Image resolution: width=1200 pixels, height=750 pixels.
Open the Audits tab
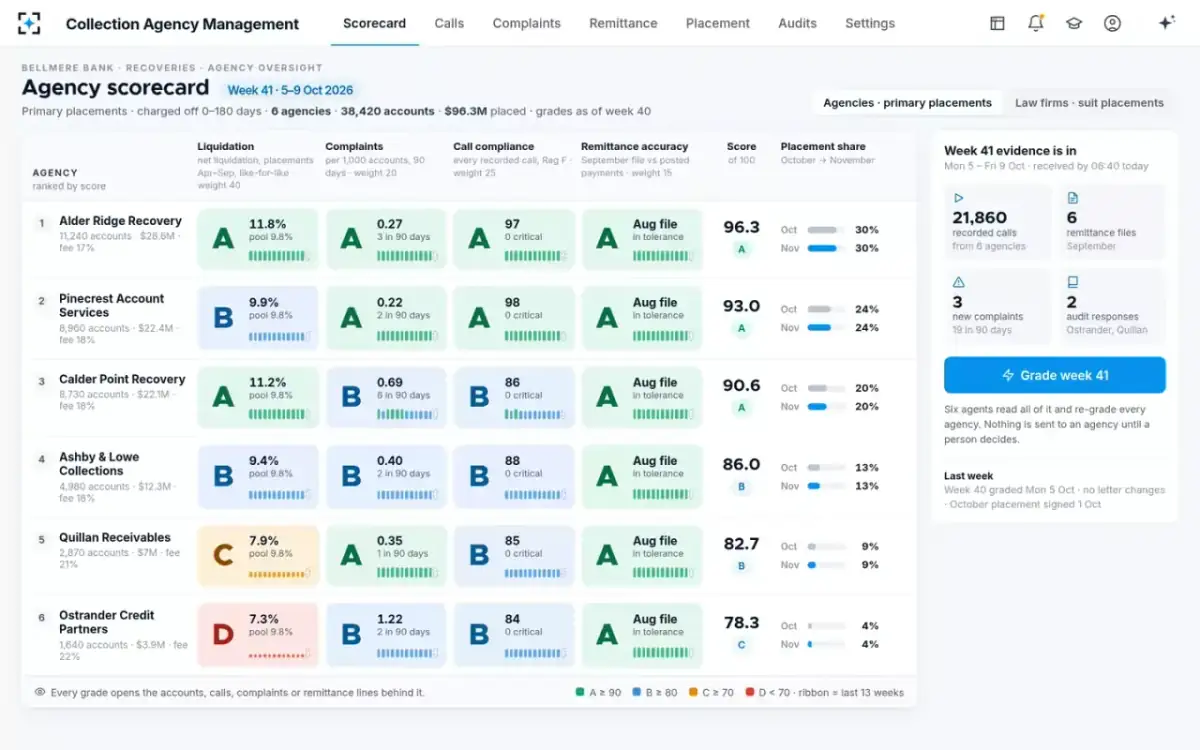pos(797,23)
